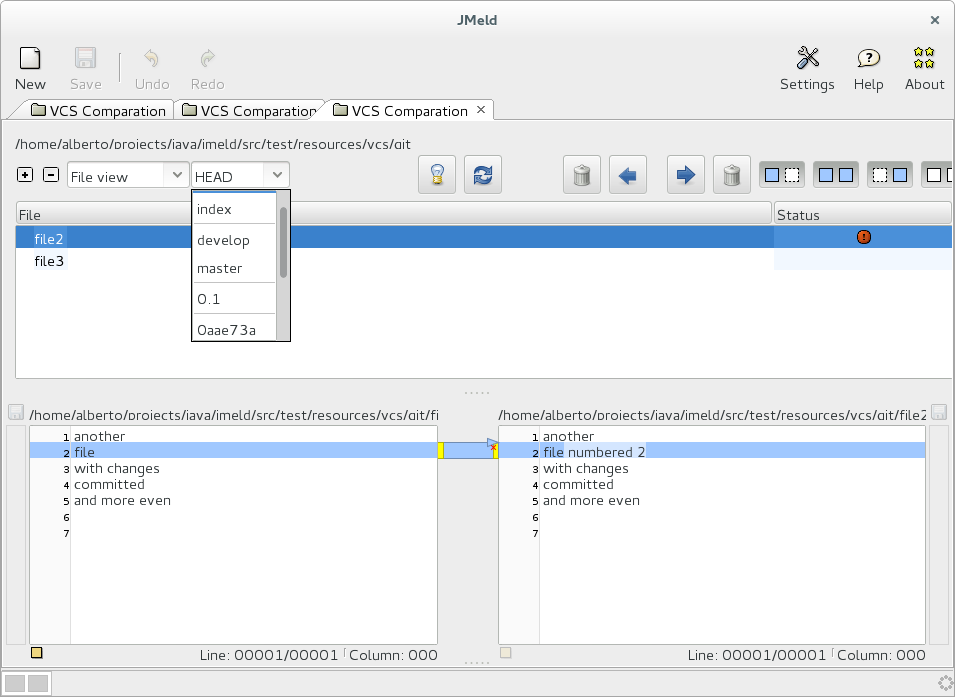Open Help speech bubble icon

869,59
